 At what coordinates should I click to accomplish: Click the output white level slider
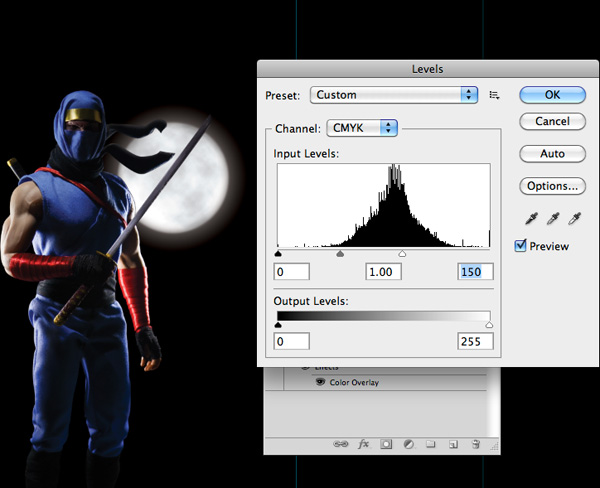(x=489, y=325)
